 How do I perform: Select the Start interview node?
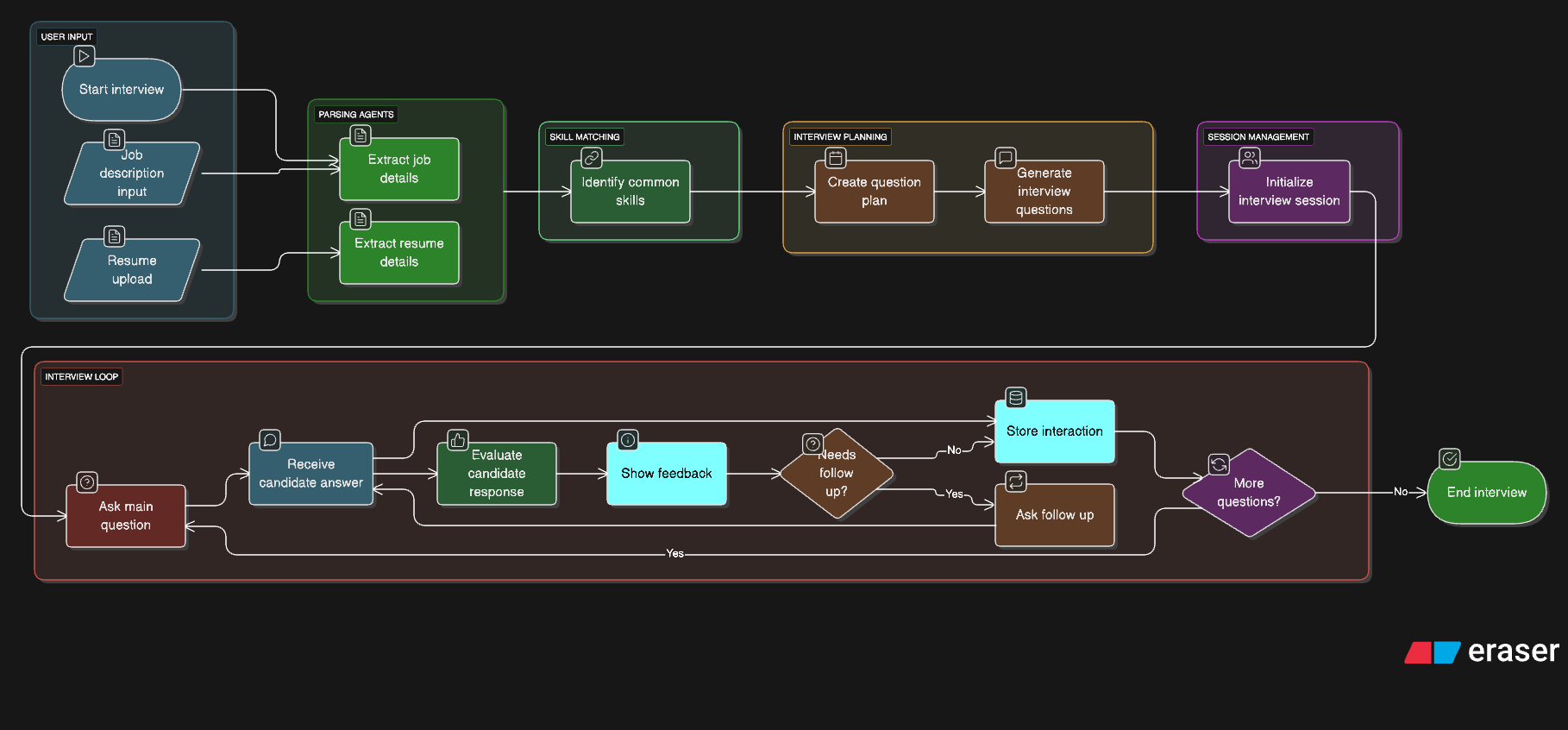(122, 90)
